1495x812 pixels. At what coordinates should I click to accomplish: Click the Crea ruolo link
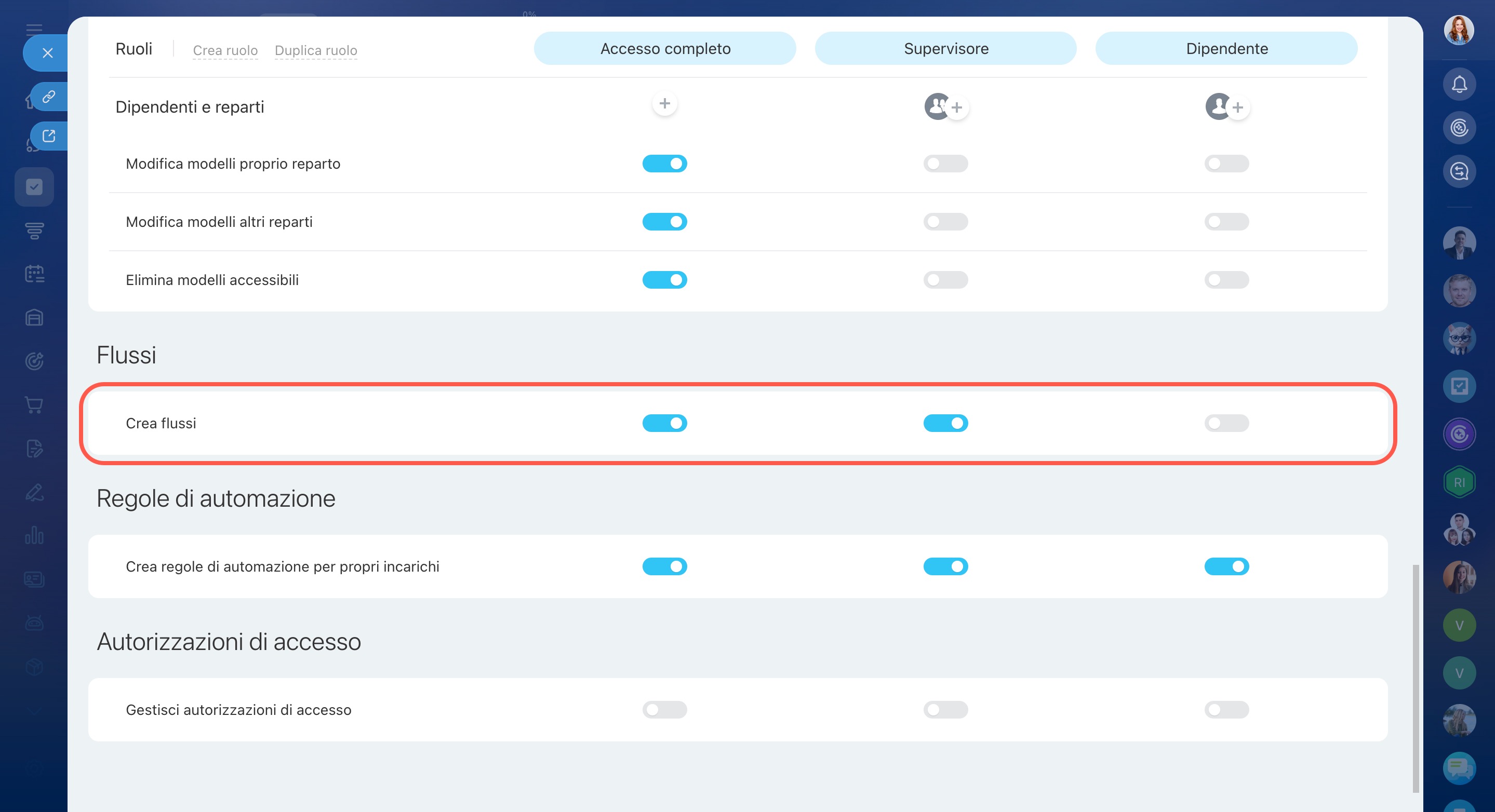[x=225, y=50]
